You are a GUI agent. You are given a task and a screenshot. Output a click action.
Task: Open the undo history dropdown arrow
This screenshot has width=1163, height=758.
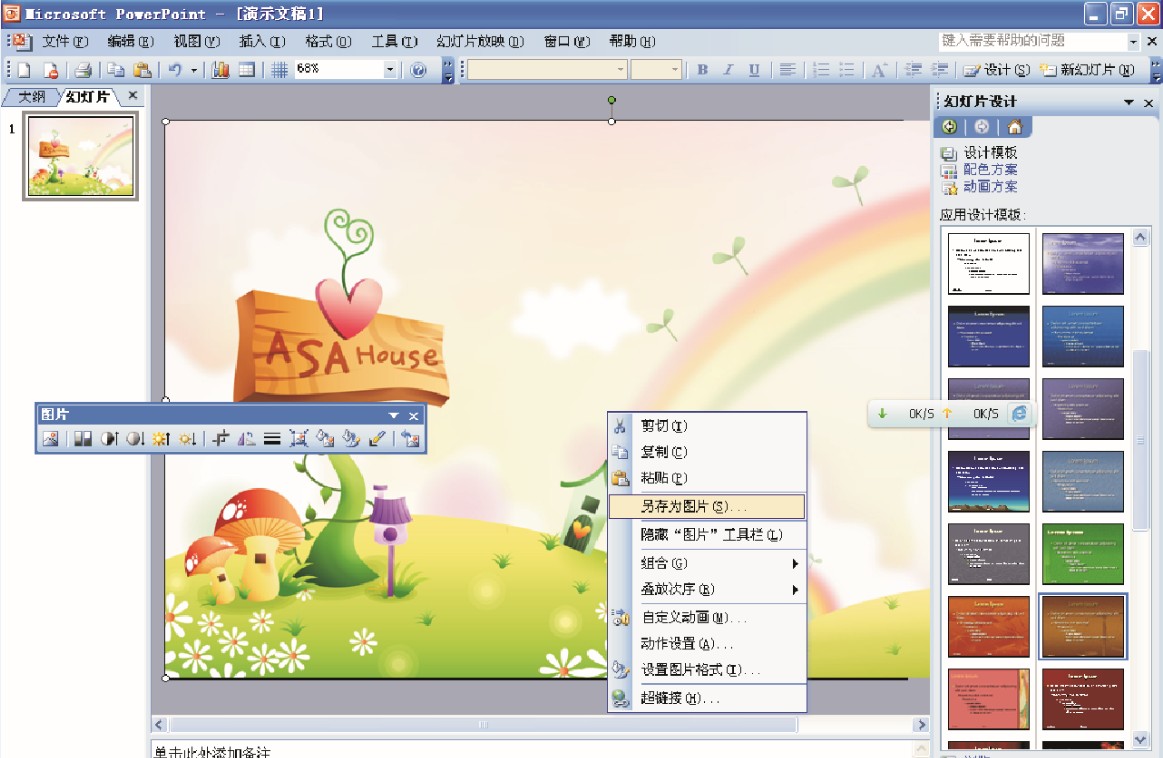click(194, 70)
